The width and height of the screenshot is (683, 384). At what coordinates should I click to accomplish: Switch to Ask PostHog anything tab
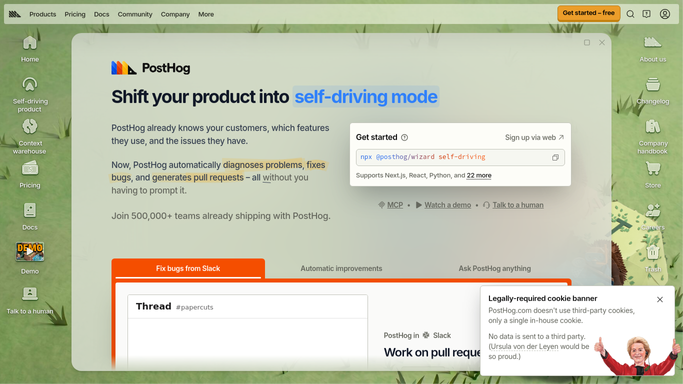494,269
